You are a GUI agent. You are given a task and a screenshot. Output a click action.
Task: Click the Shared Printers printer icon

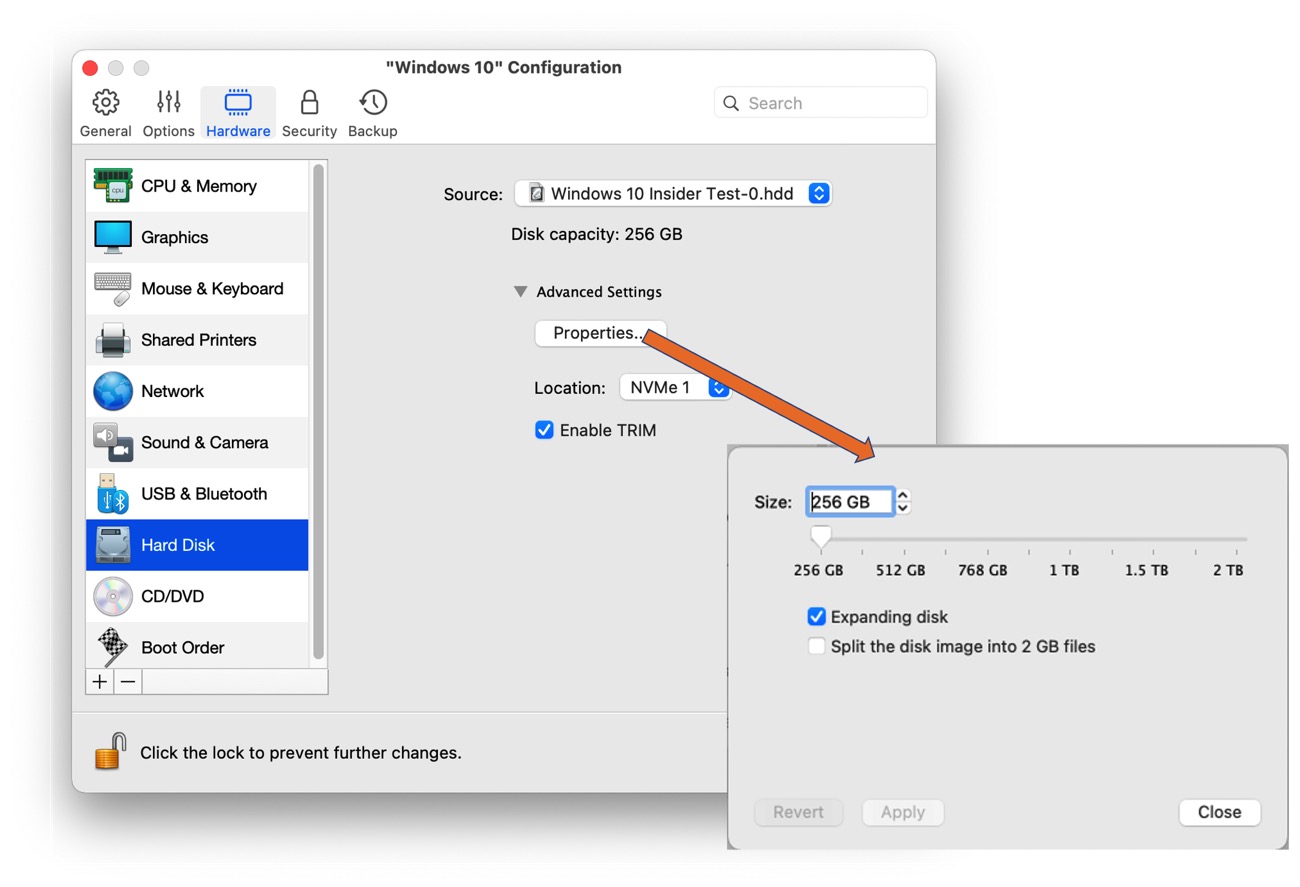click(x=113, y=340)
